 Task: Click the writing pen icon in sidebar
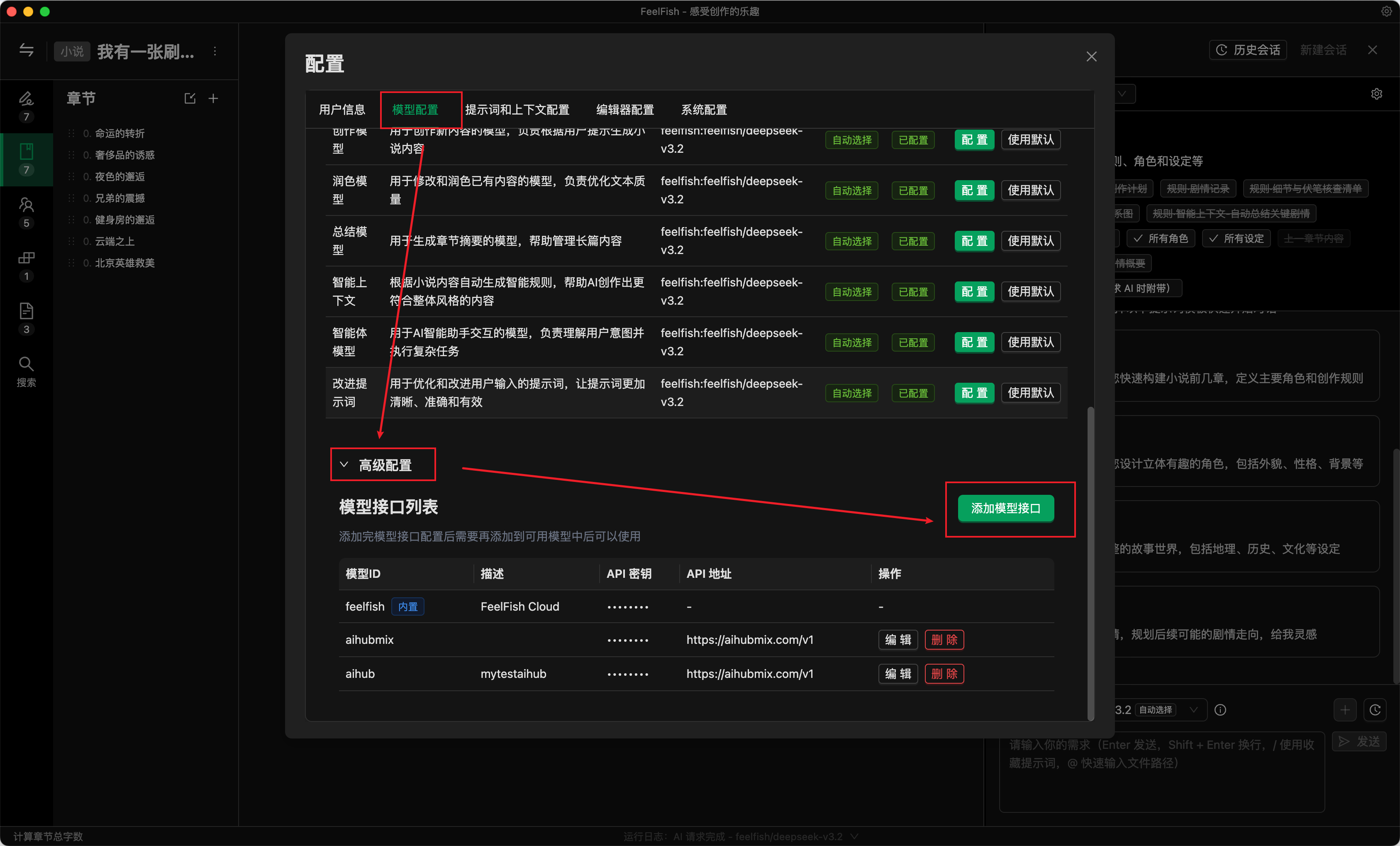tap(26, 99)
